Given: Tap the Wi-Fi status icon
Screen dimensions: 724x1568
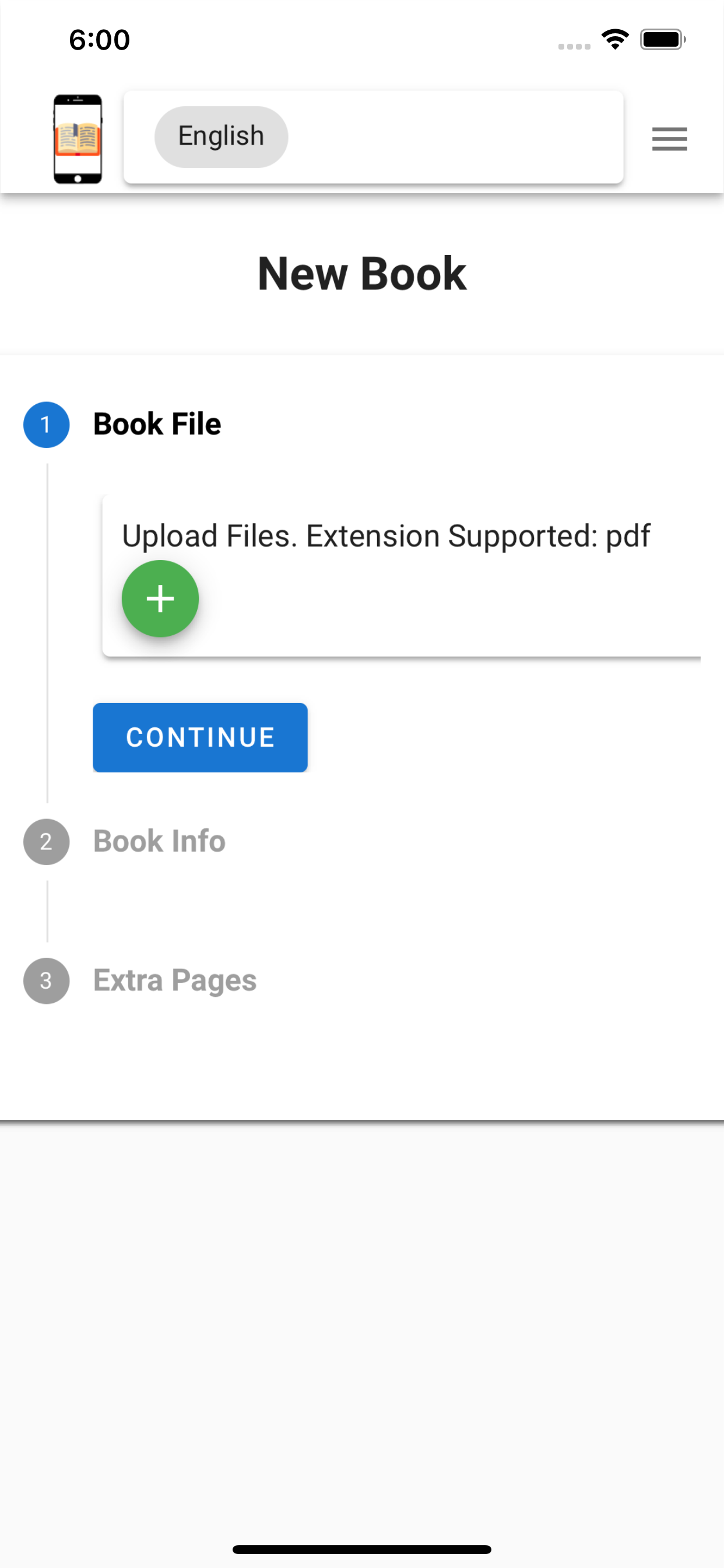Looking at the screenshot, I should (x=614, y=40).
